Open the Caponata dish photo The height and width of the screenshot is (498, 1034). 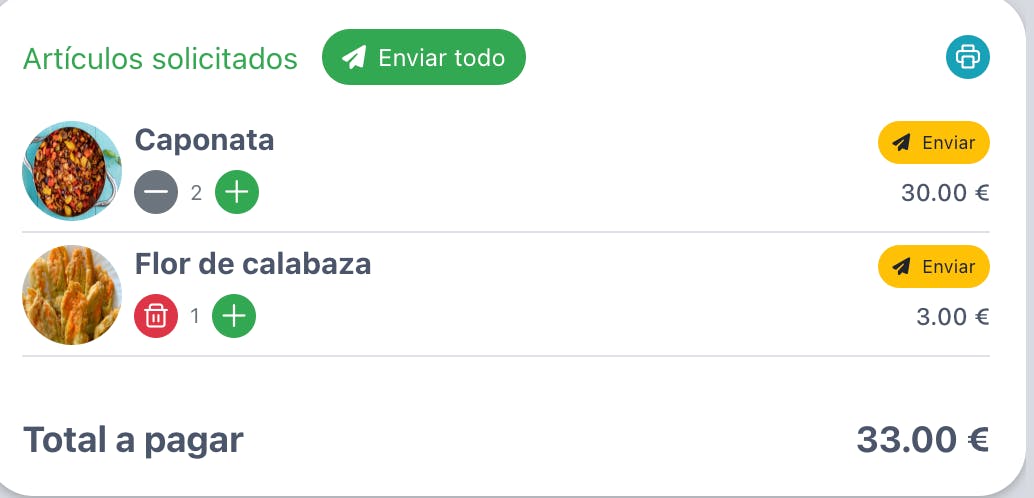[x=72, y=170]
